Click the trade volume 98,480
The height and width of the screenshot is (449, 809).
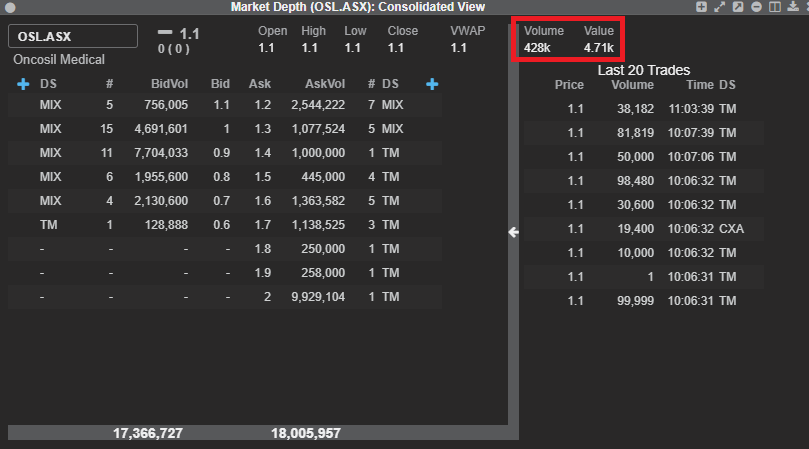pyautogui.click(x=635, y=181)
